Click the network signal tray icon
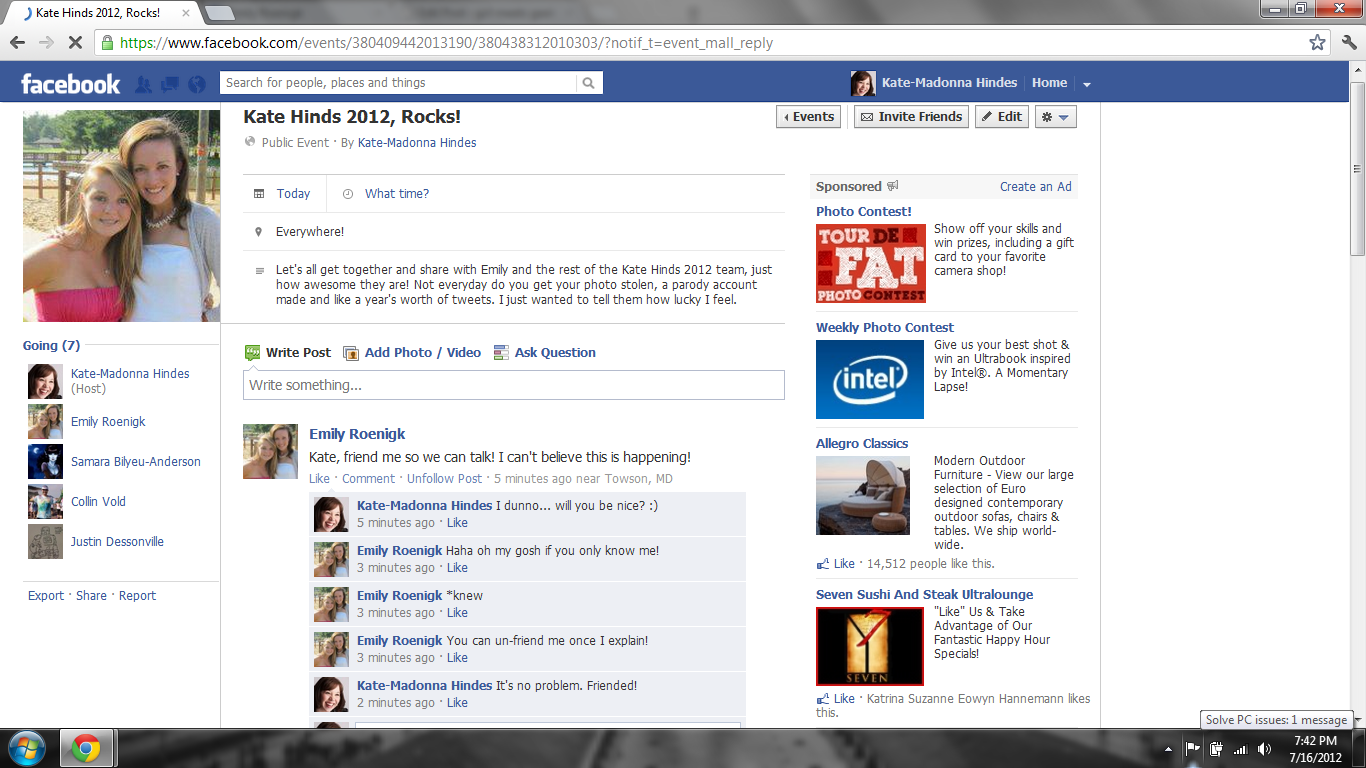This screenshot has width=1366, height=768. coord(1240,748)
